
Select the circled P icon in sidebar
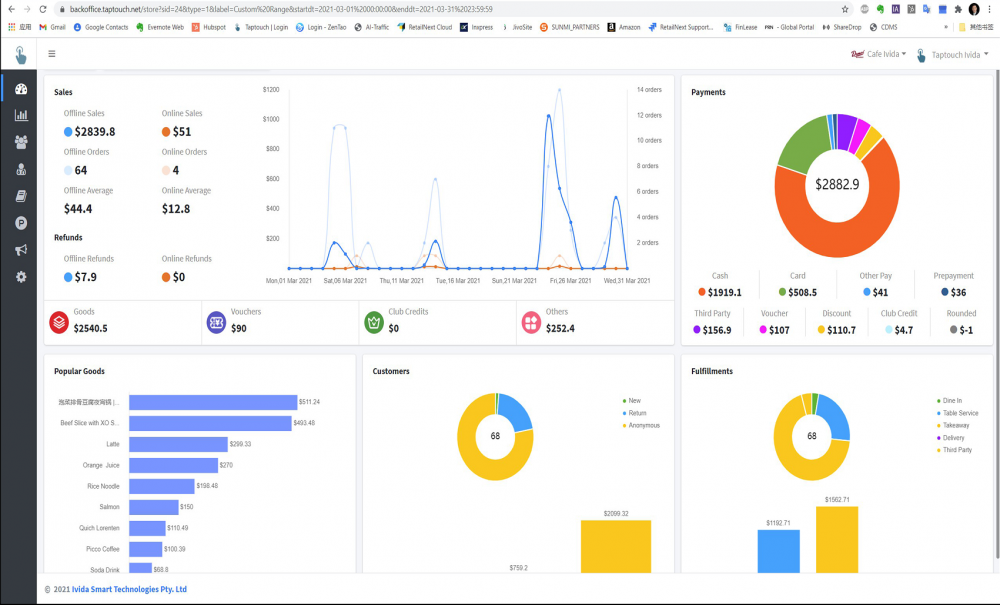21,222
